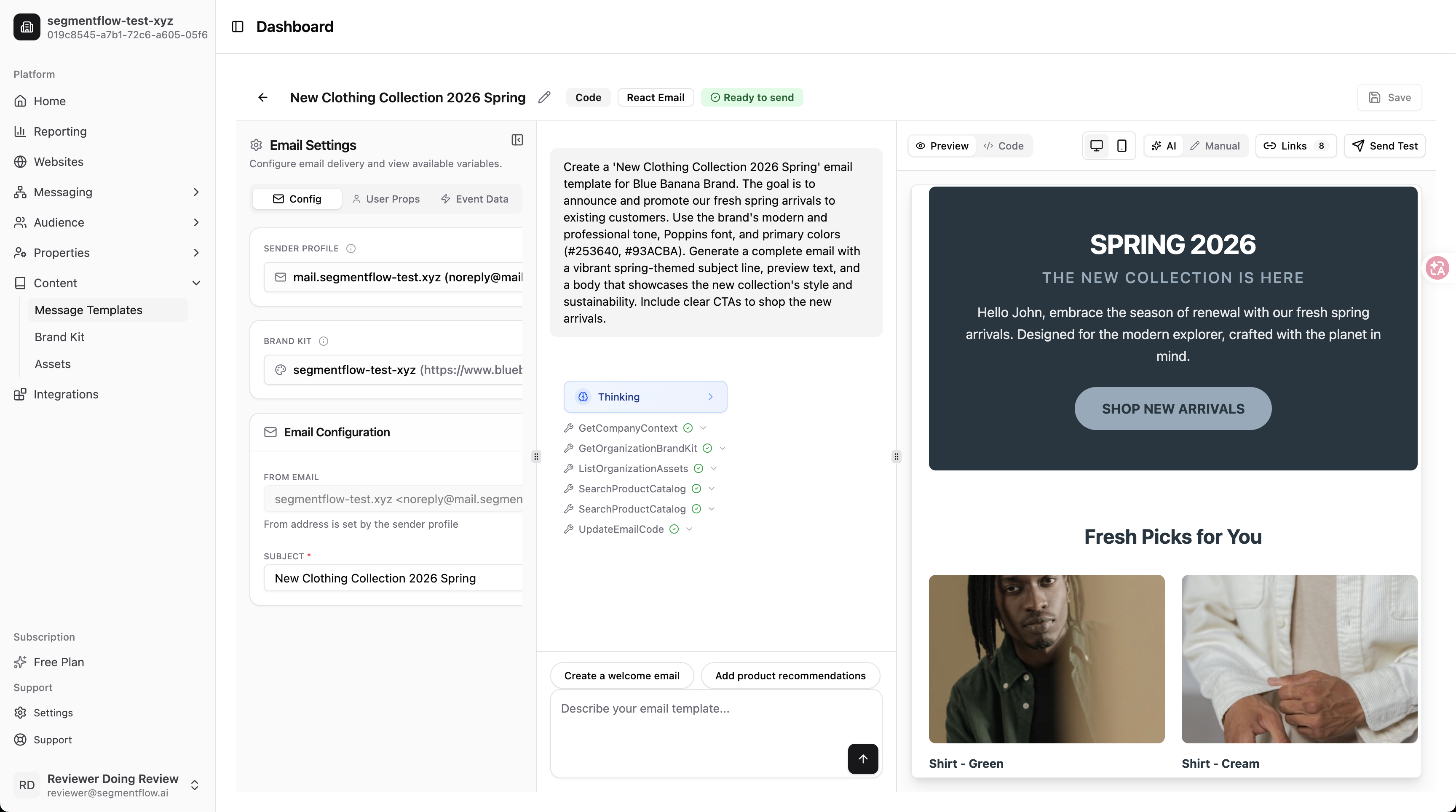
Task: Click the submit arrow in the prompt box
Action: pos(862,759)
